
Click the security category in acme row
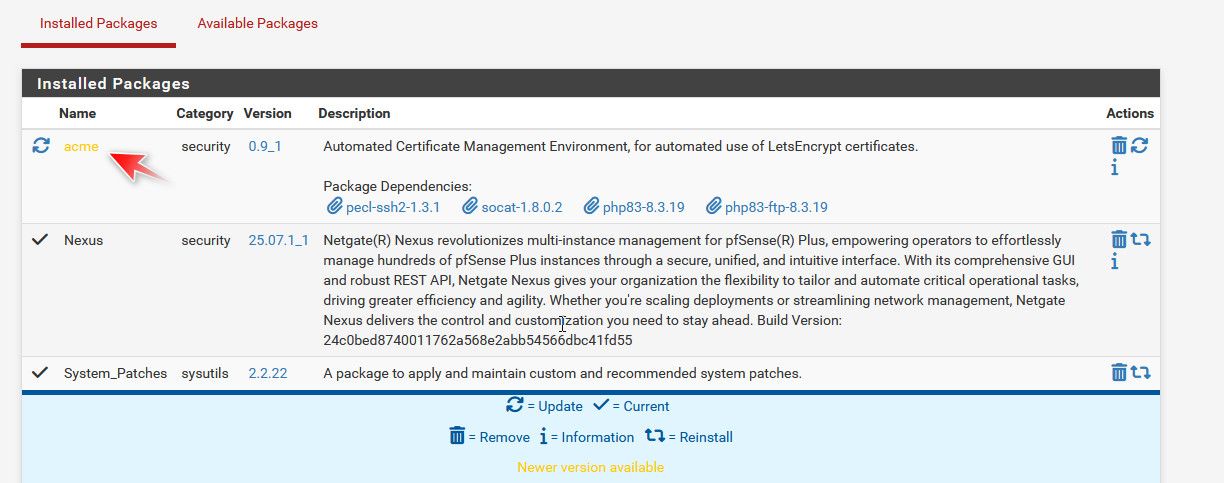click(205, 146)
